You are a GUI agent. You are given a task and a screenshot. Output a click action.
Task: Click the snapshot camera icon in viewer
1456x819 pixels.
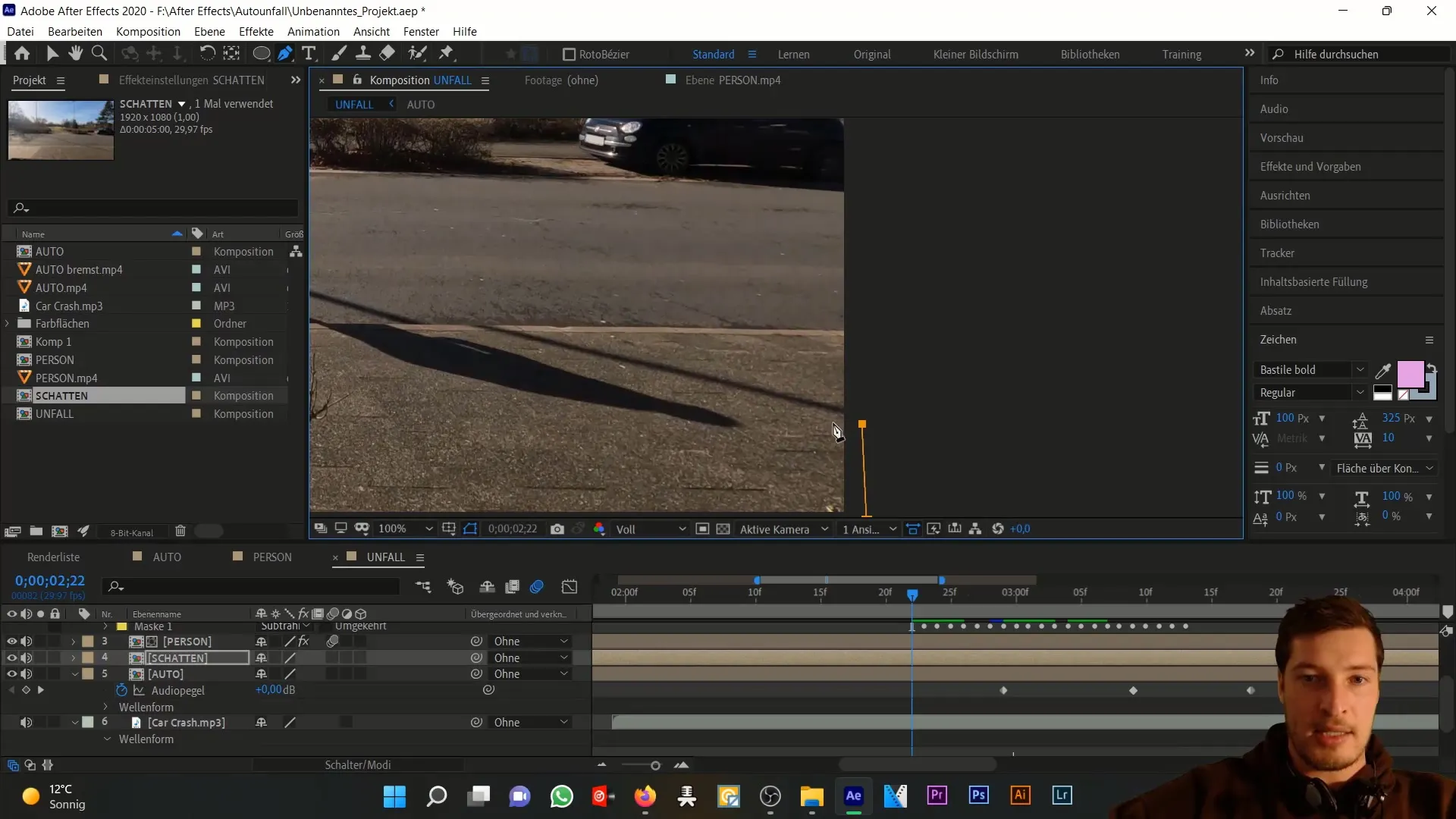557,529
